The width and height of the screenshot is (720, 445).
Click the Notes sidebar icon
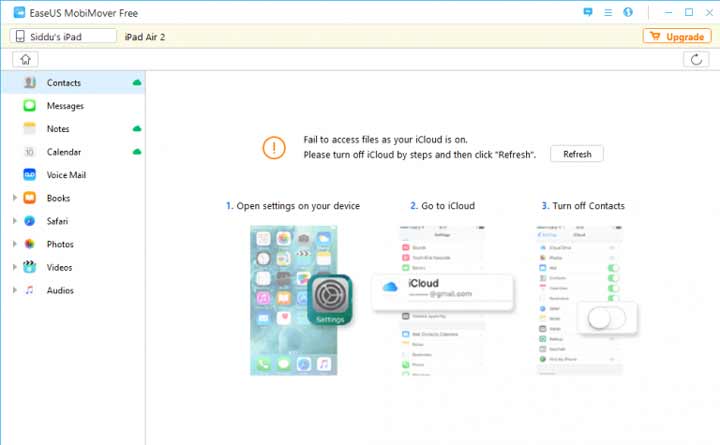click(x=29, y=129)
